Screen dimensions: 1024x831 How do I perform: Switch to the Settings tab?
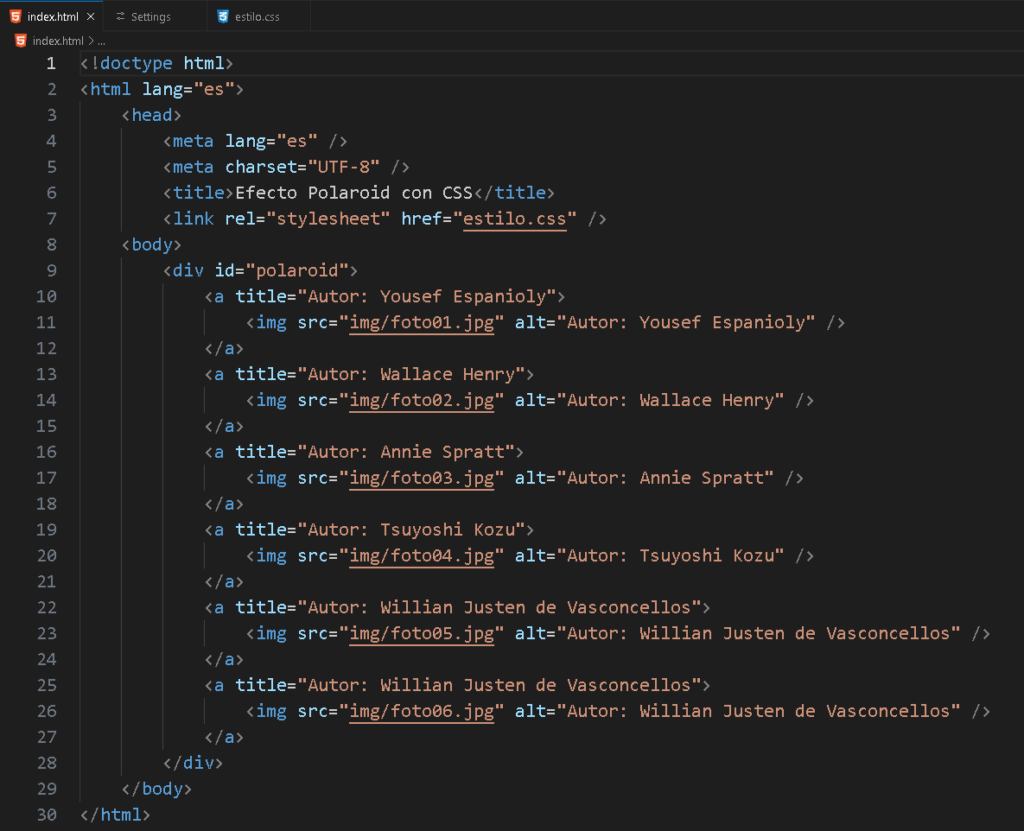tap(150, 17)
